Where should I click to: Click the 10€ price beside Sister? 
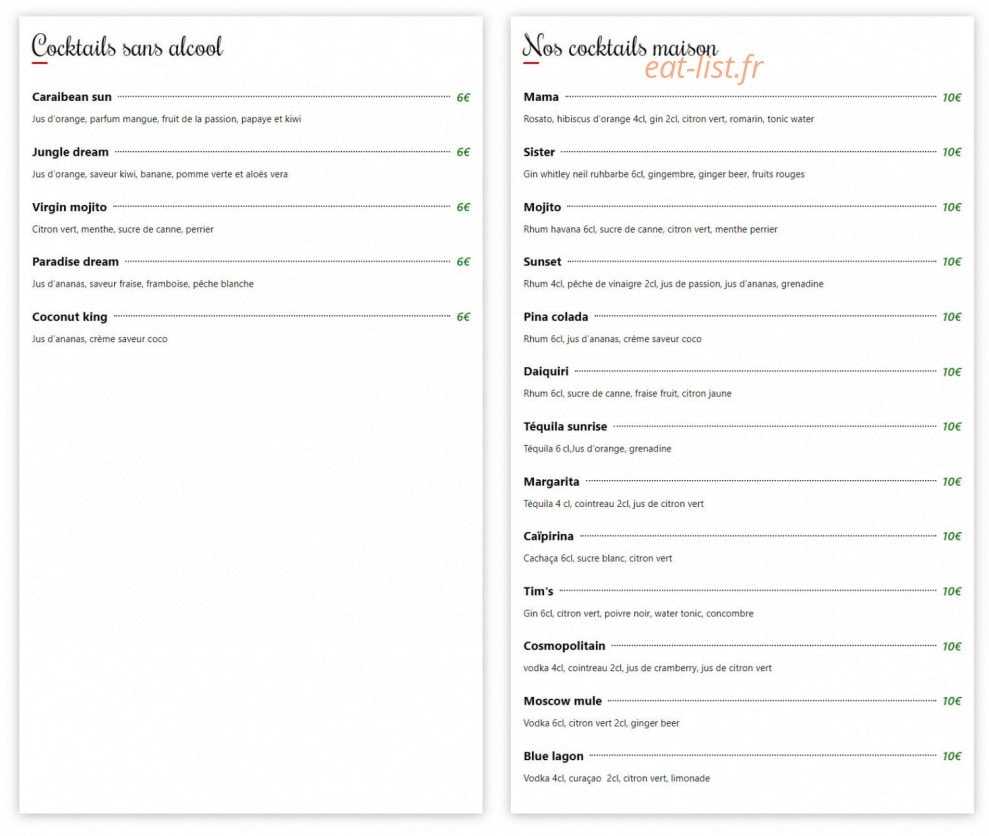click(951, 152)
